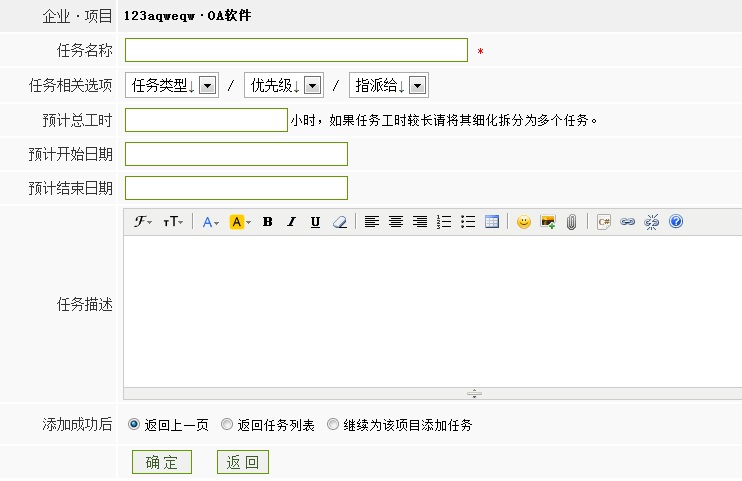Click the 确定 confirm button
This screenshot has height=481, width=742.
point(162,462)
